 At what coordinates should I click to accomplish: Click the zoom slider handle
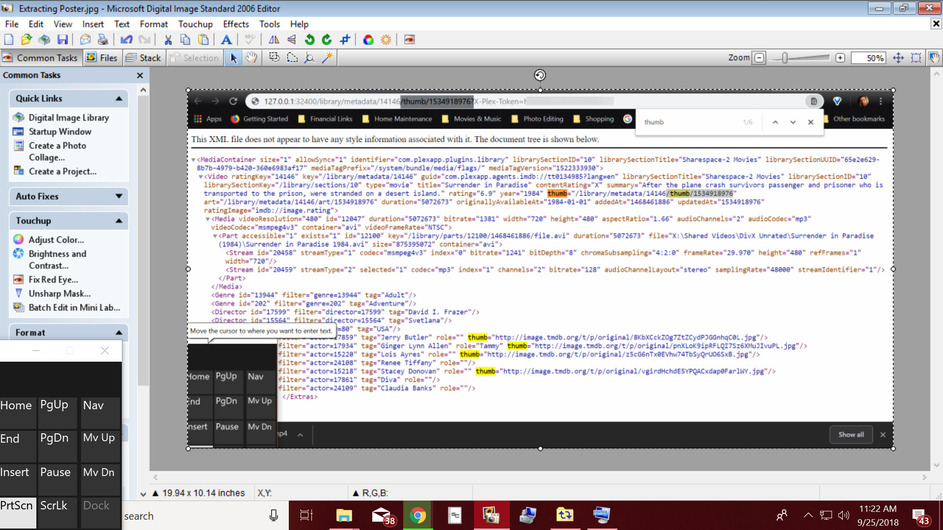tap(785, 58)
